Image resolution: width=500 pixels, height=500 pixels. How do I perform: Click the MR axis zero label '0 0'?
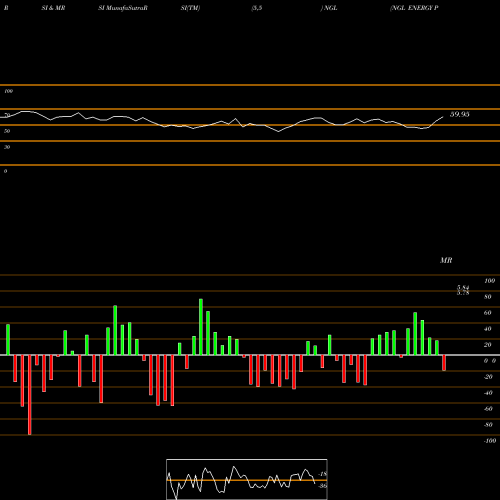tap(490, 361)
